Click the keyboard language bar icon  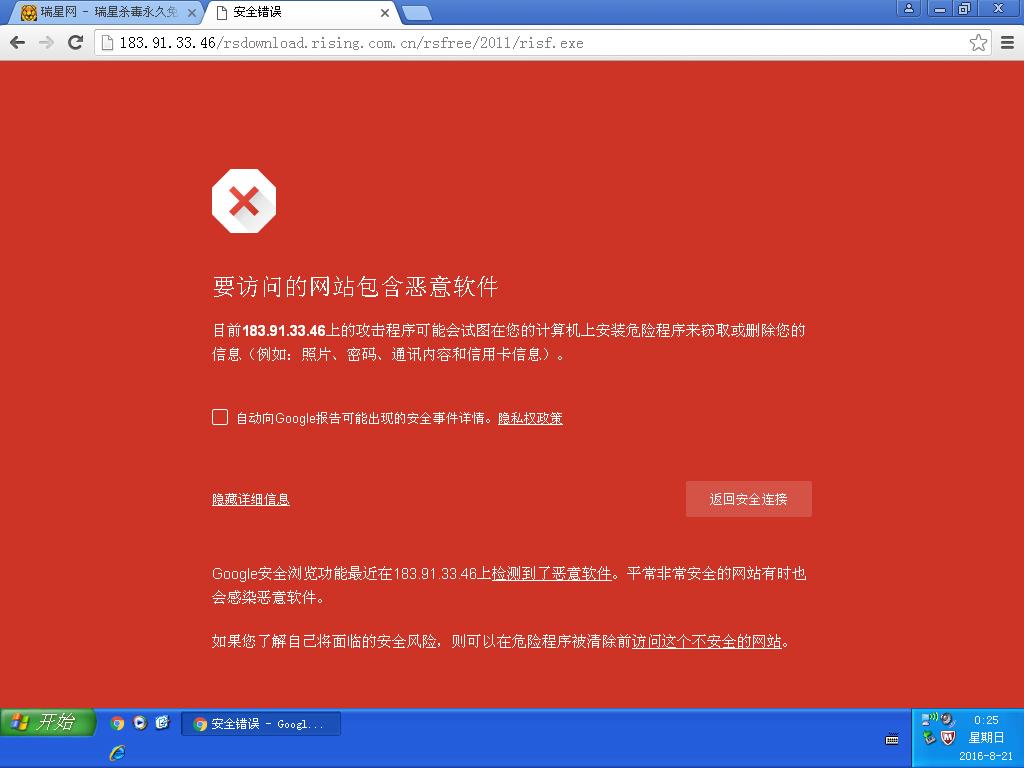point(891,739)
